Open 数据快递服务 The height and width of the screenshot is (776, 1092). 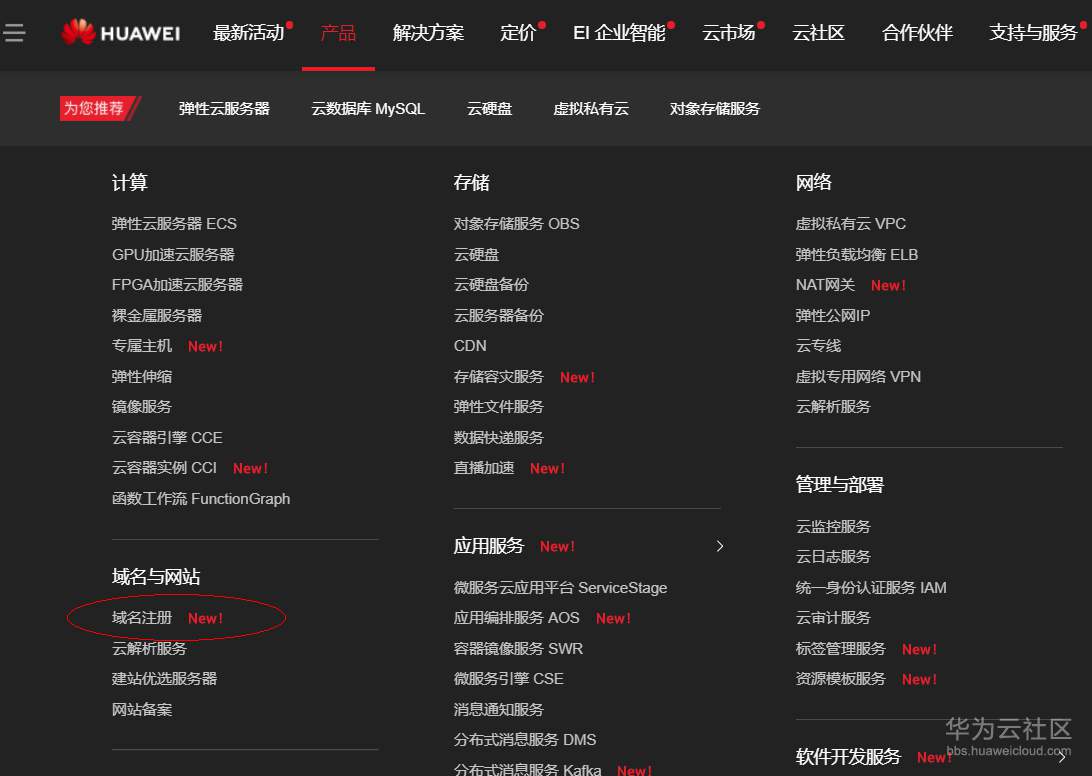pyautogui.click(x=499, y=437)
